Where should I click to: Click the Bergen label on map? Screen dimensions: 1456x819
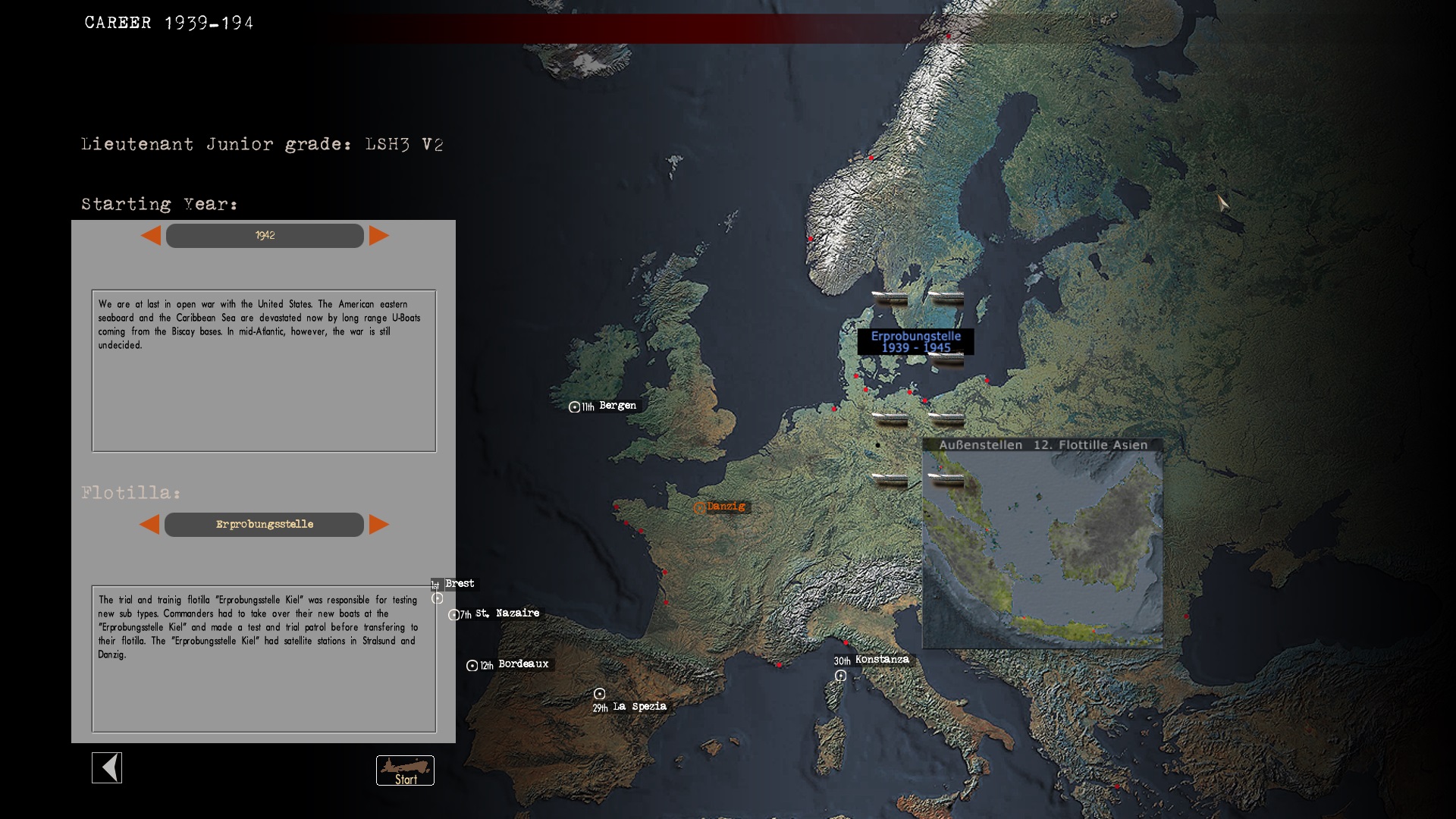click(618, 406)
